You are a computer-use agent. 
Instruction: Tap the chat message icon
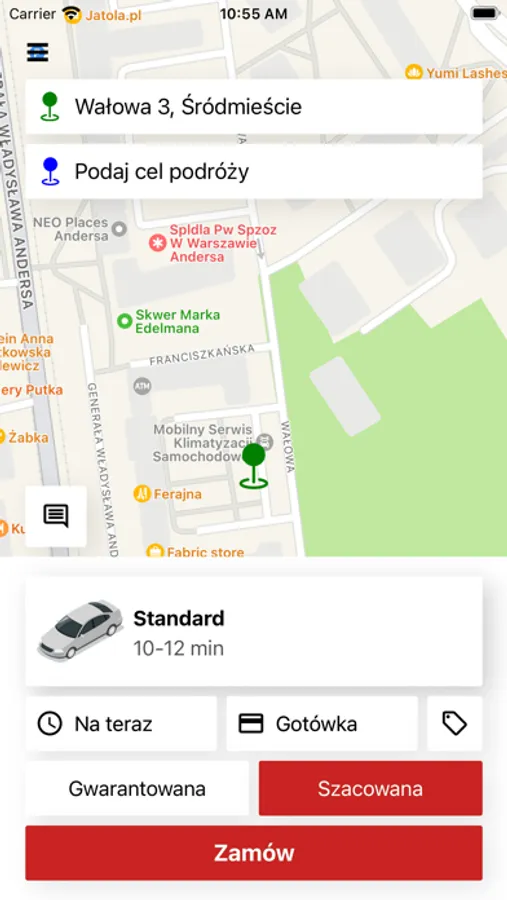(56, 516)
